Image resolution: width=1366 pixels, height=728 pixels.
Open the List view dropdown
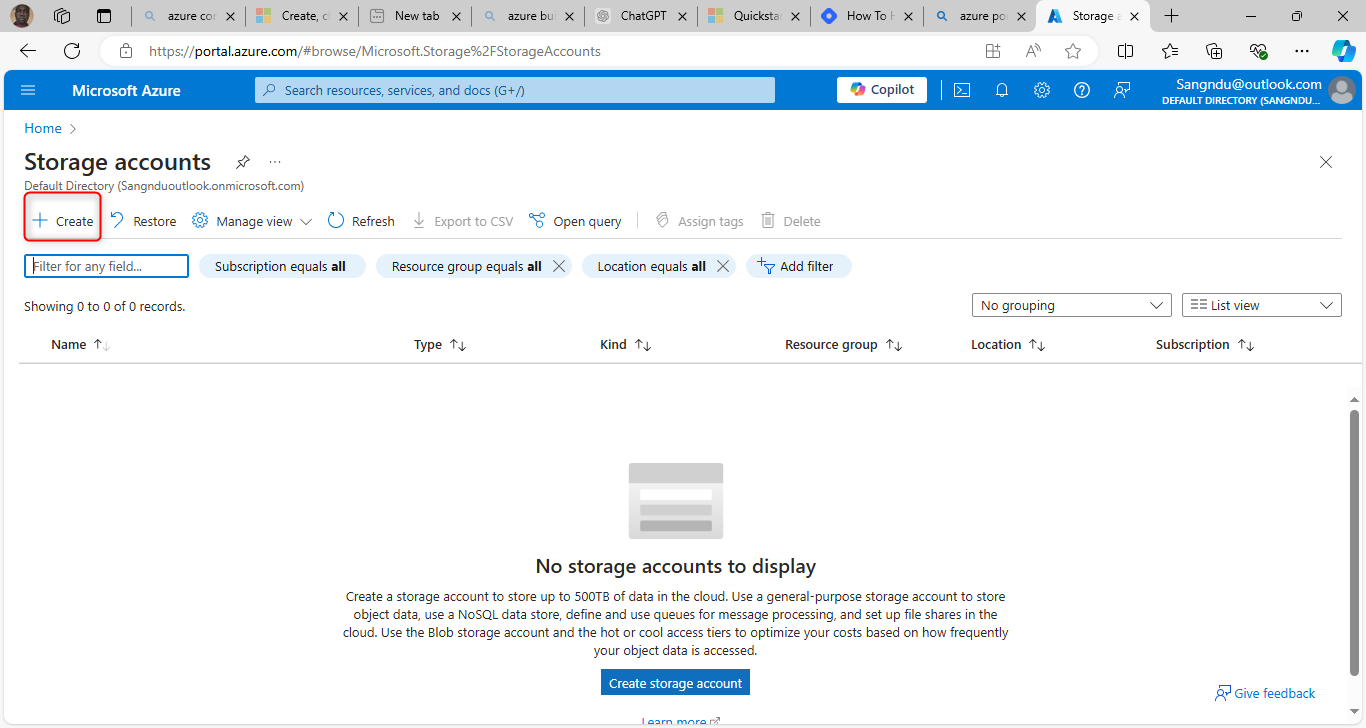[x=1262, y=305]
